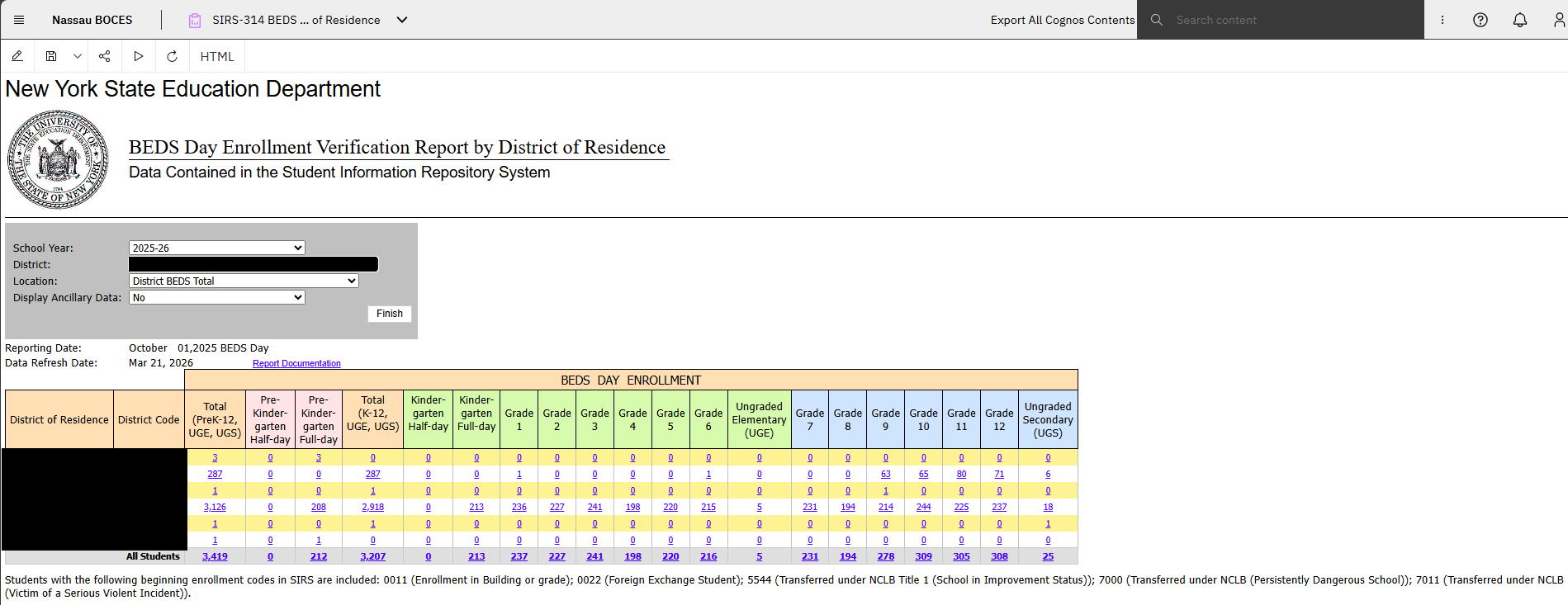1568x605 pixels.
Task: Click the pencil edit icon
Action: [x=17, y=56]
